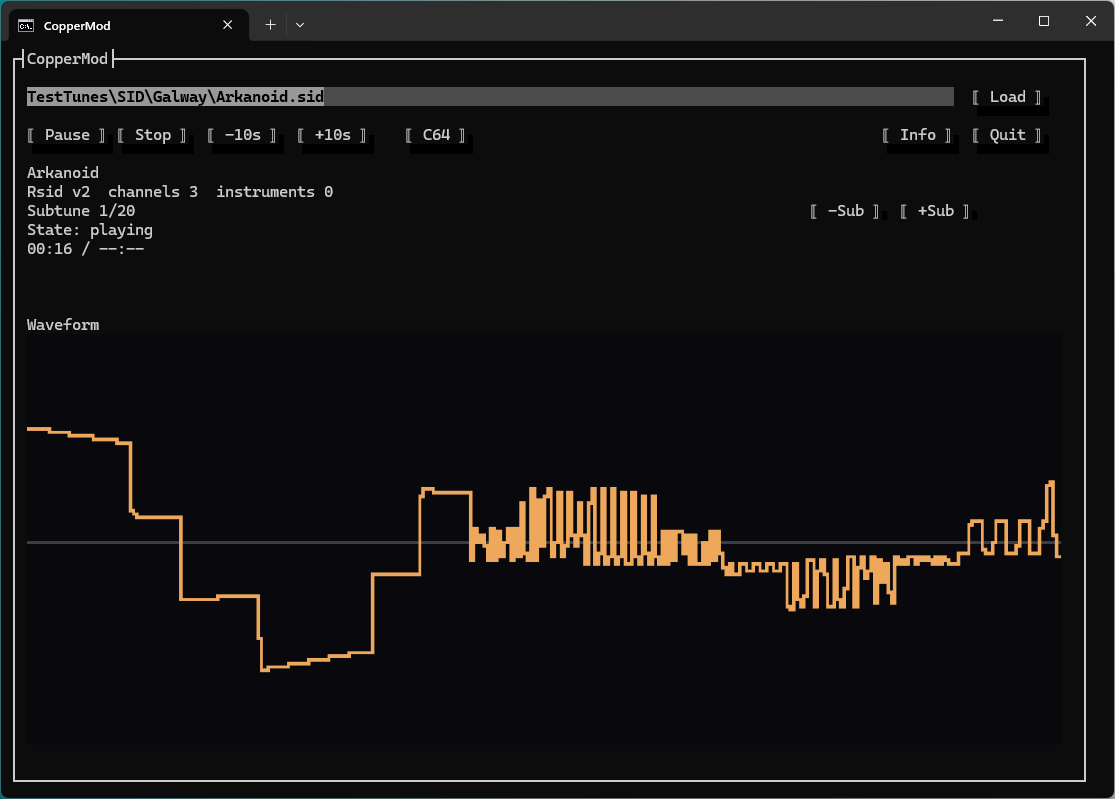Click the orange waveform display
Screen dimensions: 1115x799
tap(543, 540)
